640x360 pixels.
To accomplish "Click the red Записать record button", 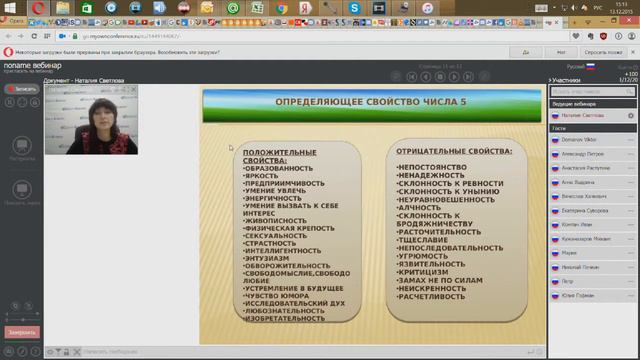I will pos(22,89).
